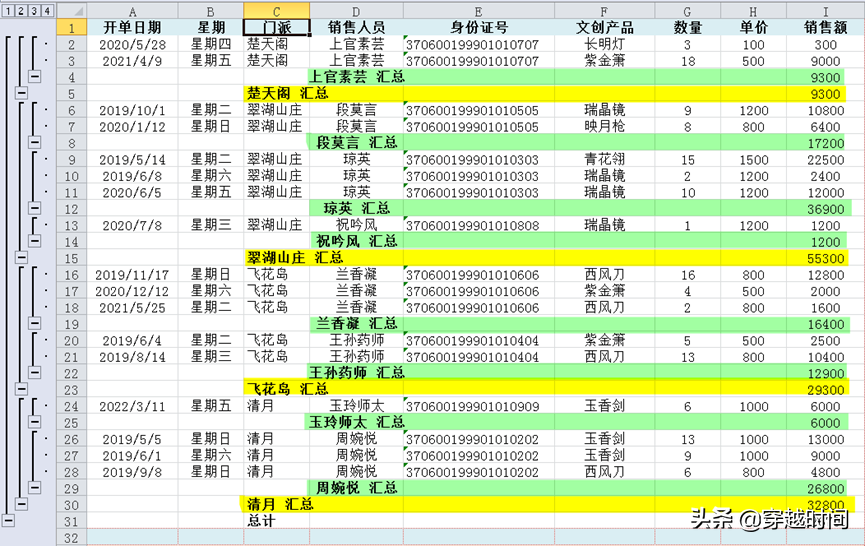Collapse the 楚天阁 汇总 group at row 5
Screen dimensions: 865x546
(22, 93)
